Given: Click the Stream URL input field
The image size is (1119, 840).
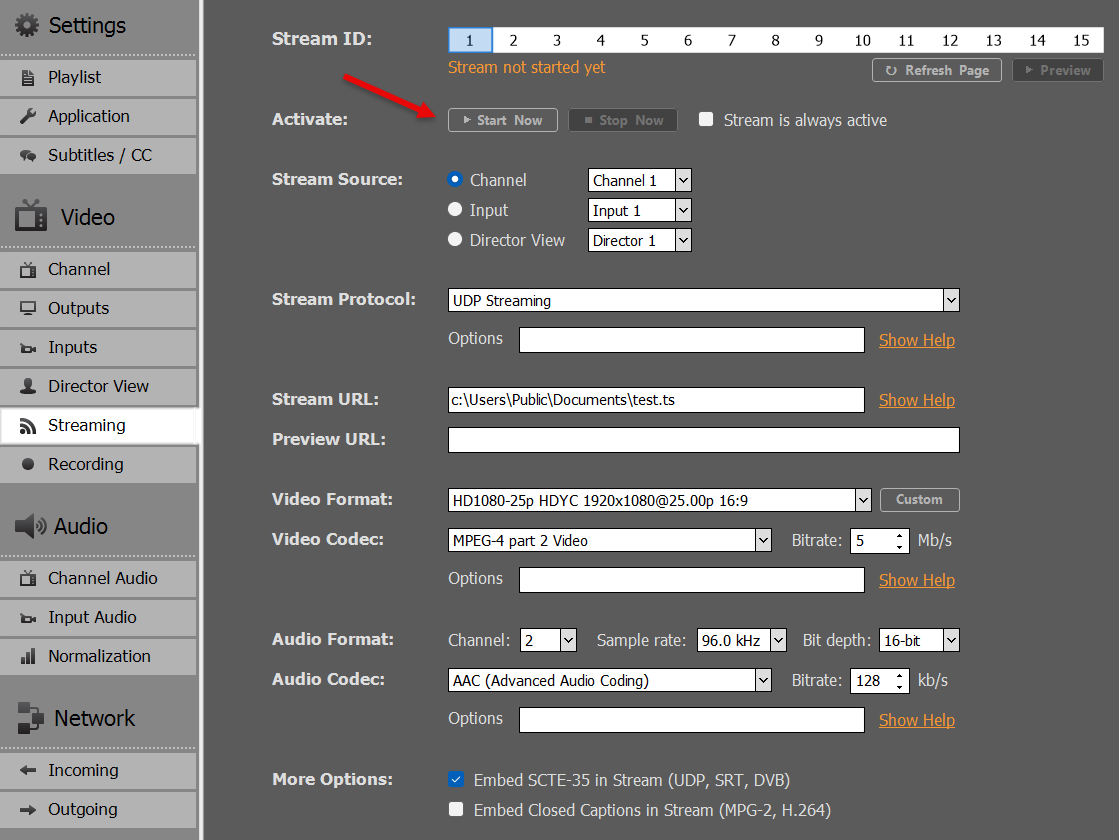Looking at the screenshot, I should pyautogui.click(x=655, y=400).
